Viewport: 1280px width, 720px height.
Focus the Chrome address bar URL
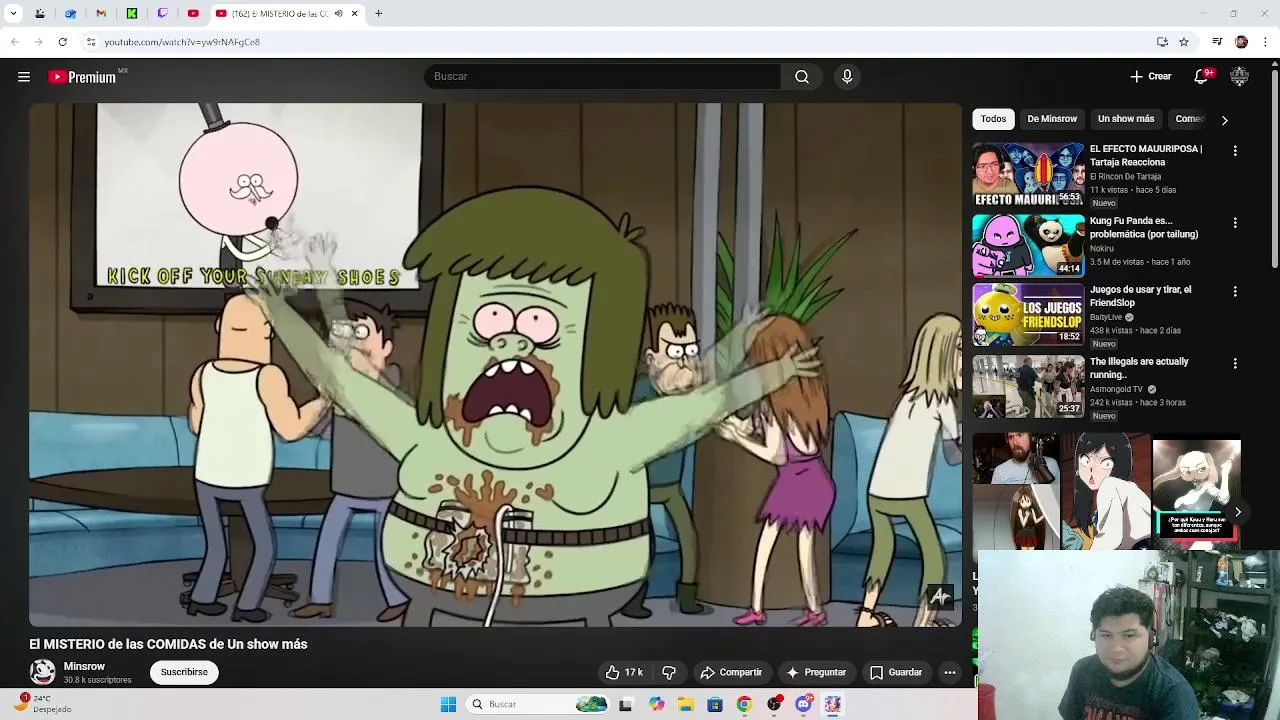coord(181,42)
